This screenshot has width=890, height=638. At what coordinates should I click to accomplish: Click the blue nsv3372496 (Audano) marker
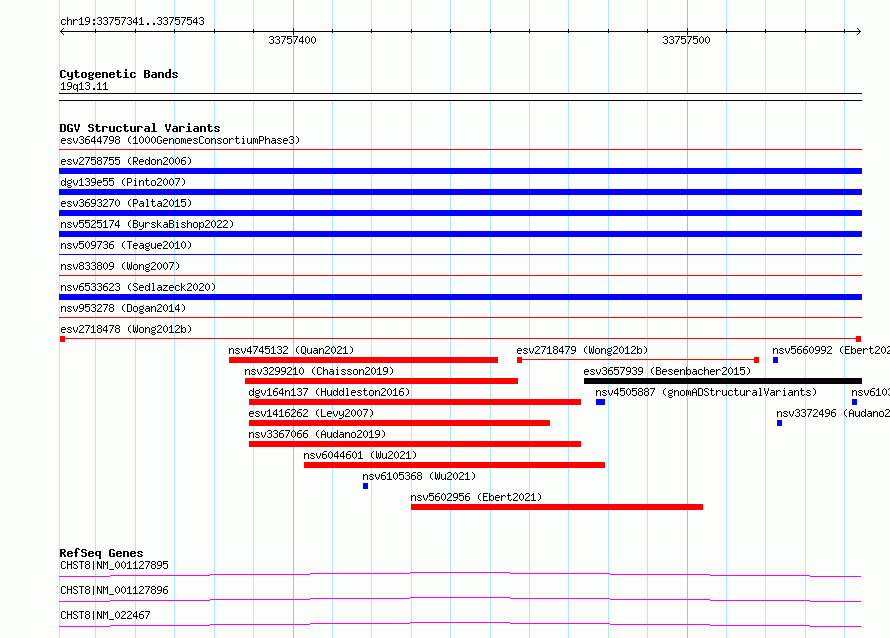[x=779, y=423]
